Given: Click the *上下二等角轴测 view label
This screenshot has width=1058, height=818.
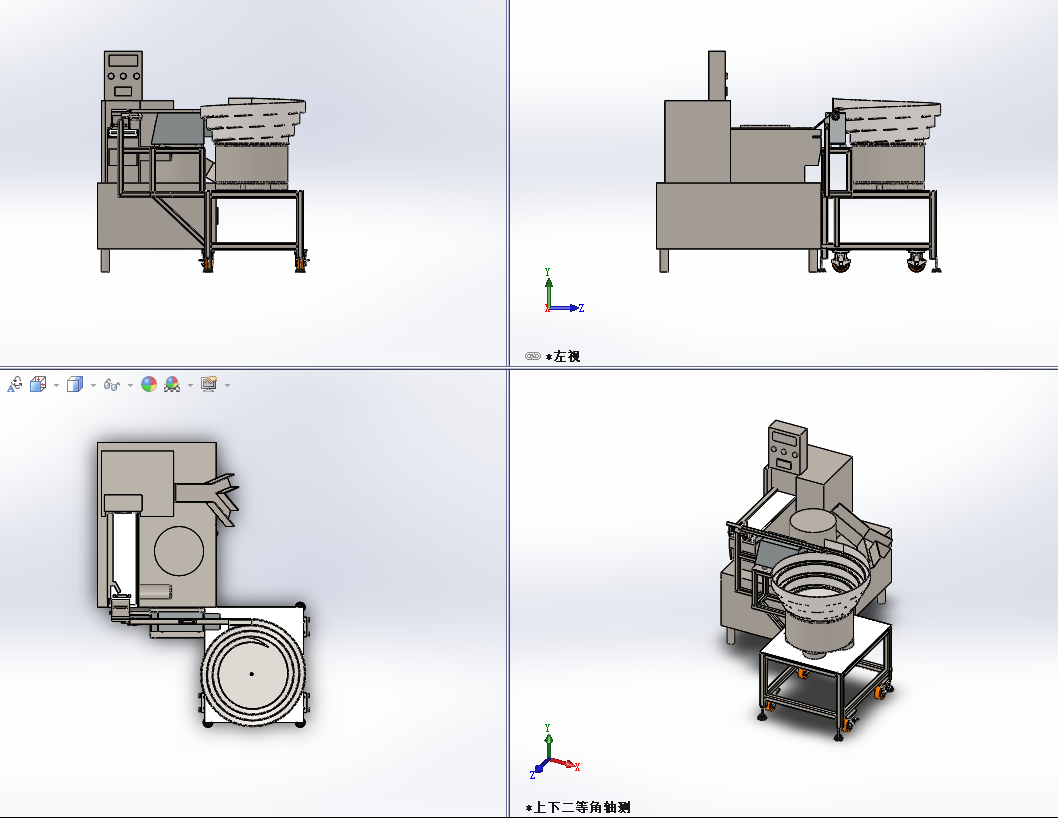Looking at the screenshot, I should pyautogui.click(x=578, y=807).
